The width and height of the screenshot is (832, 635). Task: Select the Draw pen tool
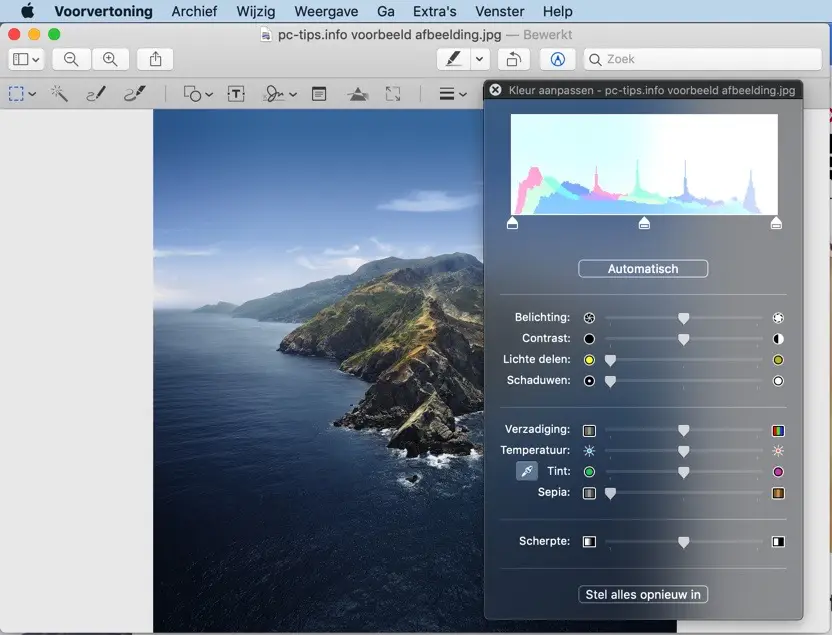pyautogui.click(x=135, y=94)
